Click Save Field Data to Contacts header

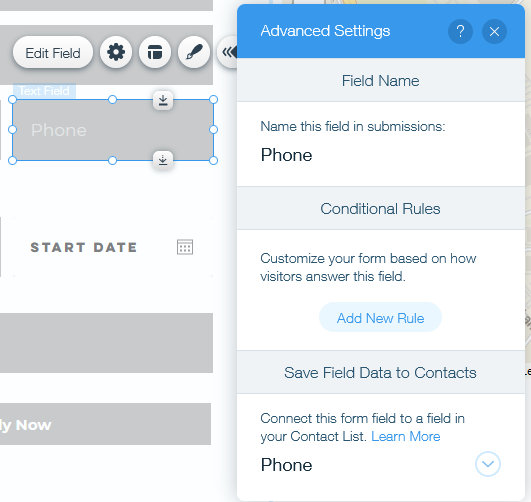pyautogui.click(x=381, y=373)
